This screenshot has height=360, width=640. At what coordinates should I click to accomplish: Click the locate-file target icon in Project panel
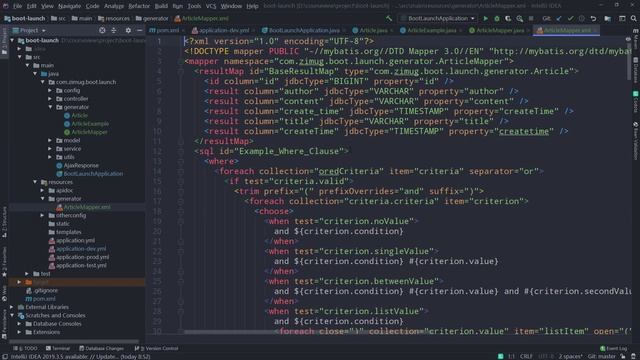click(102, 30)
